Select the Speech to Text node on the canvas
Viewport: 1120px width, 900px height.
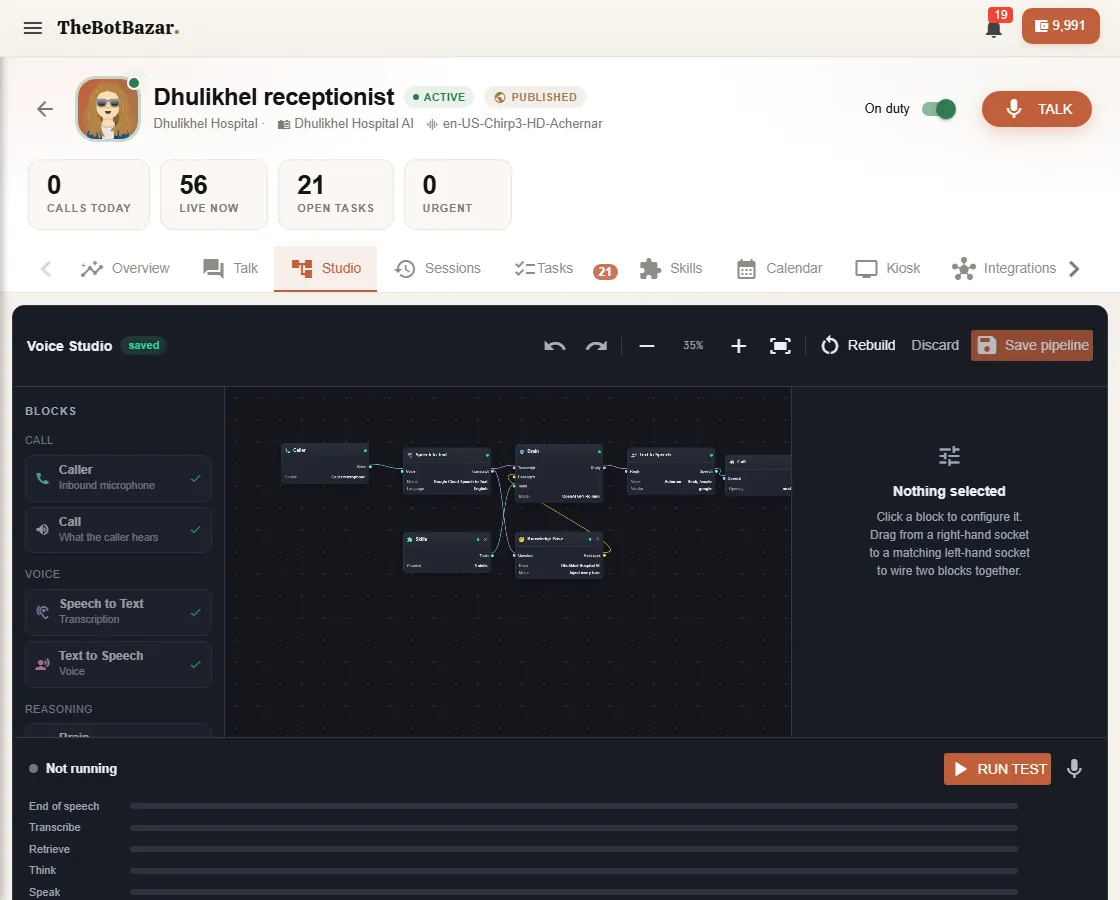pos(447,470)
